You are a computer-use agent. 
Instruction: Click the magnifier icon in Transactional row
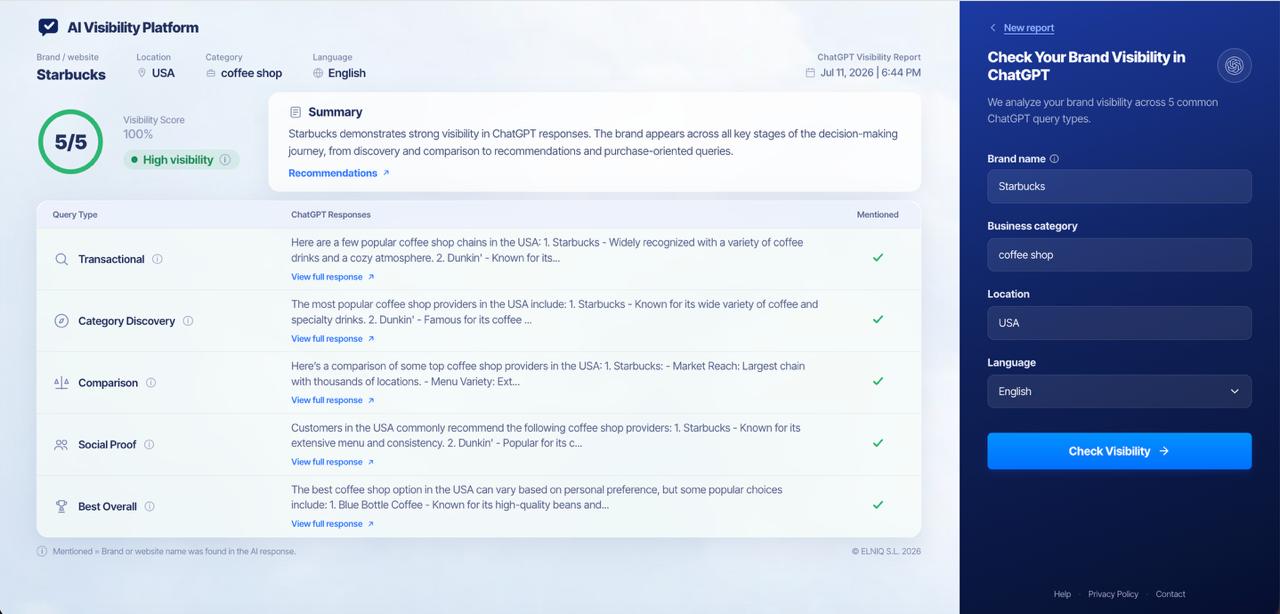coord(61,259)
